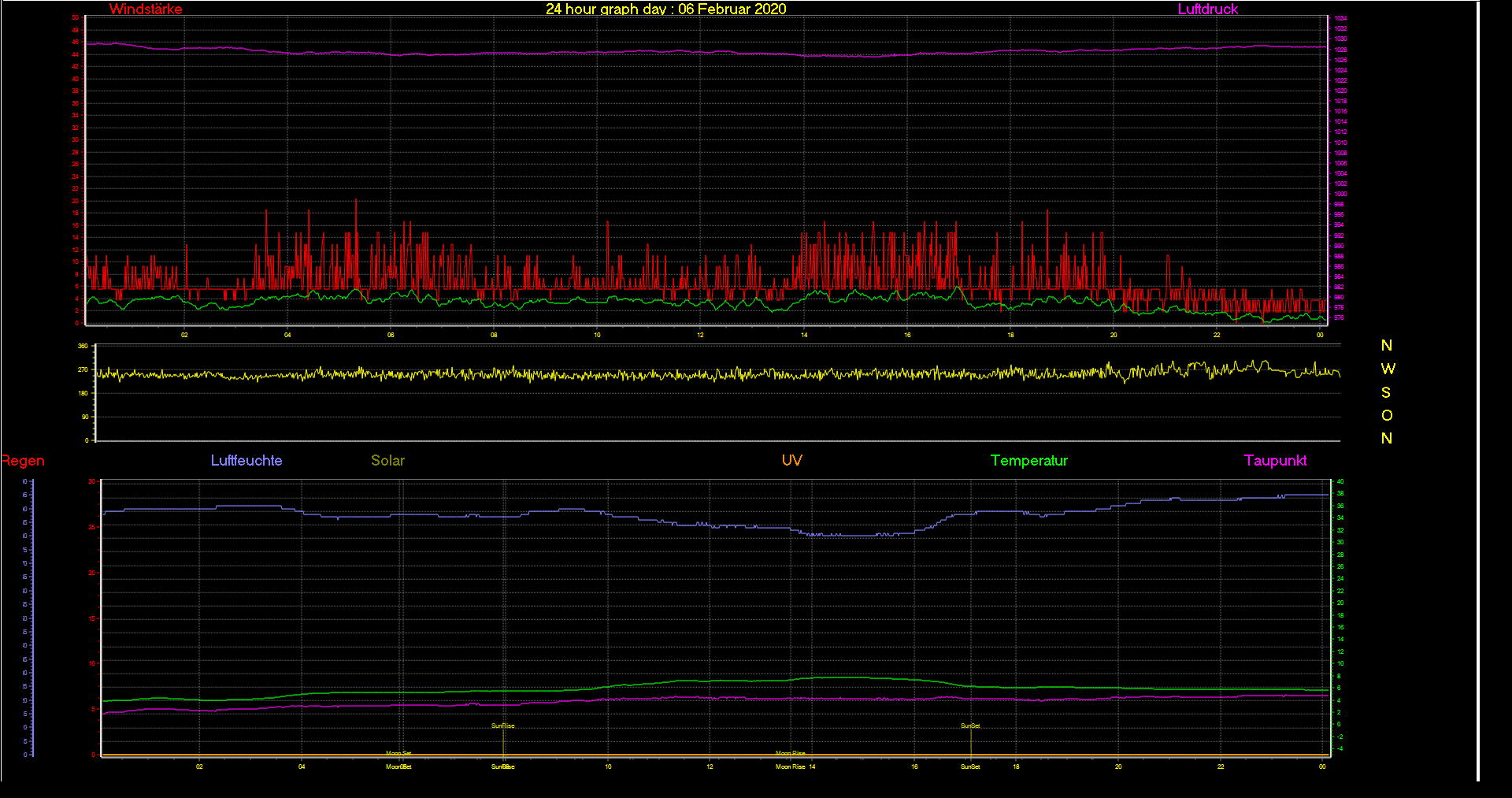Click hour 08 on wind graph time axis
This screenshot has width=1512, height=798.
click(x=494, y=335)
